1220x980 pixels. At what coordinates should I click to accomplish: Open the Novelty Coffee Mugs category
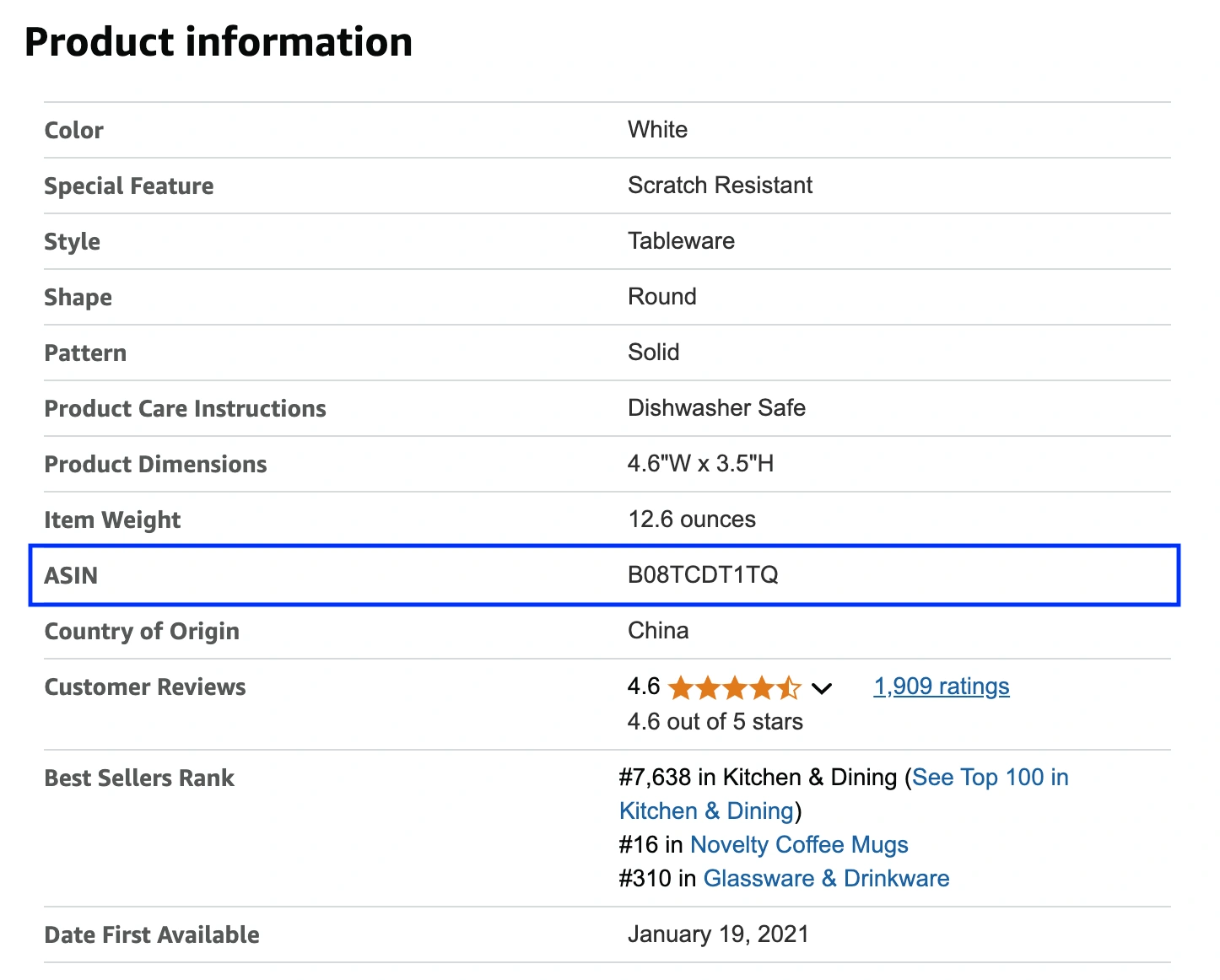click(x=799, y=844)
